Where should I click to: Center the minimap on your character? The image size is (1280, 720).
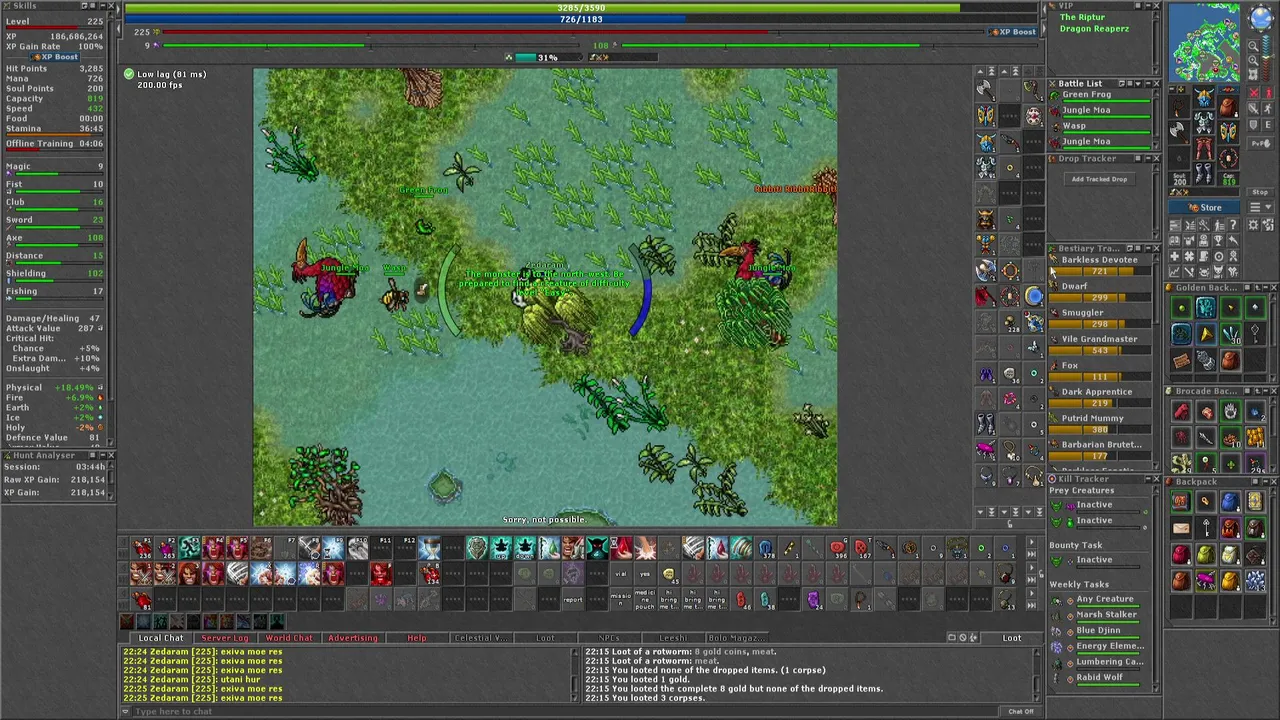[1254, 74]
